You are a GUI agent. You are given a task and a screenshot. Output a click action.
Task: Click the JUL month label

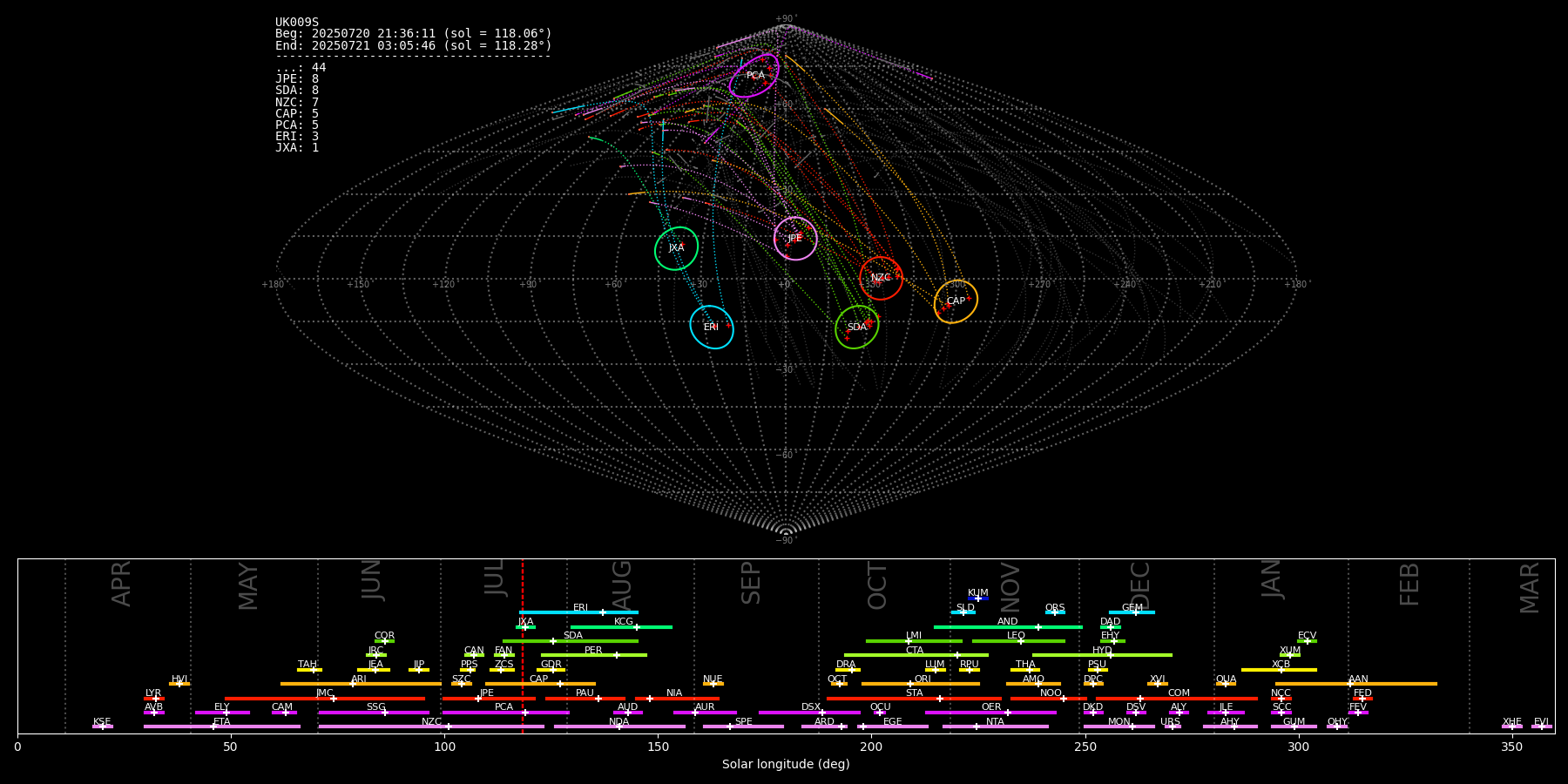pos(494,578)
